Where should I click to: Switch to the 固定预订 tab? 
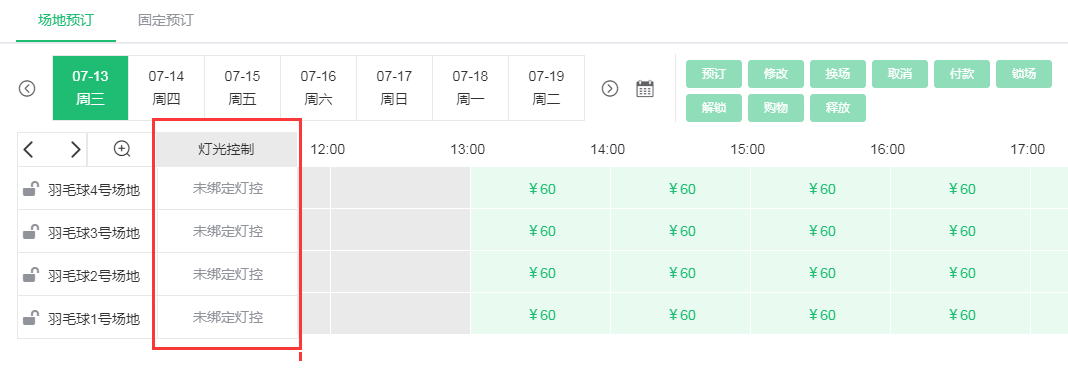tap(166, 20)
